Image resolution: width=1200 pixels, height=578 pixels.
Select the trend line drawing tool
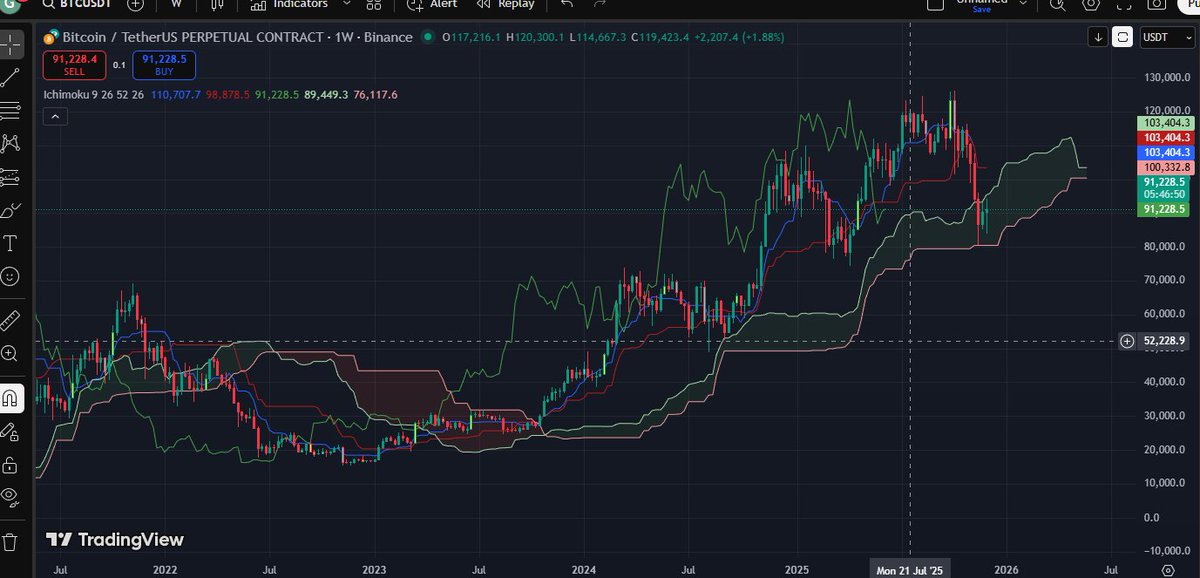pyautogui.click(x=11, y=77)
